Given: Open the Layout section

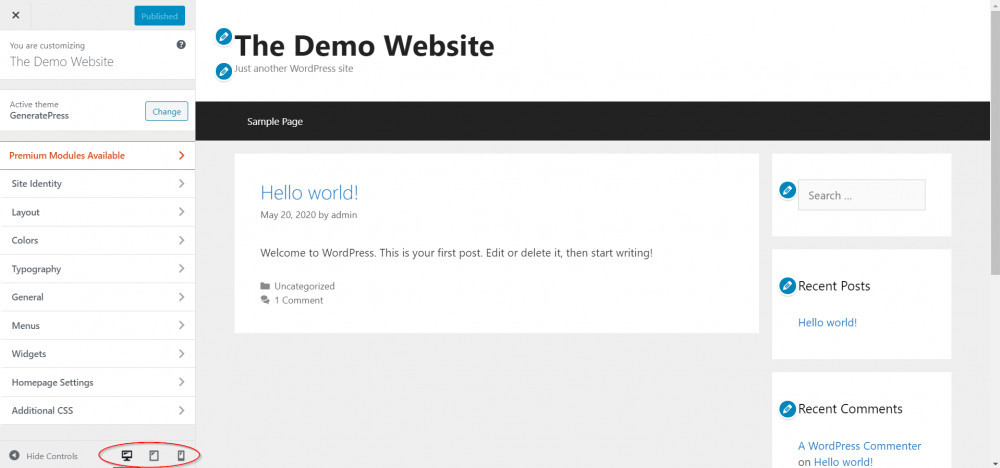Looking at the screenshot, I should 97,212.
